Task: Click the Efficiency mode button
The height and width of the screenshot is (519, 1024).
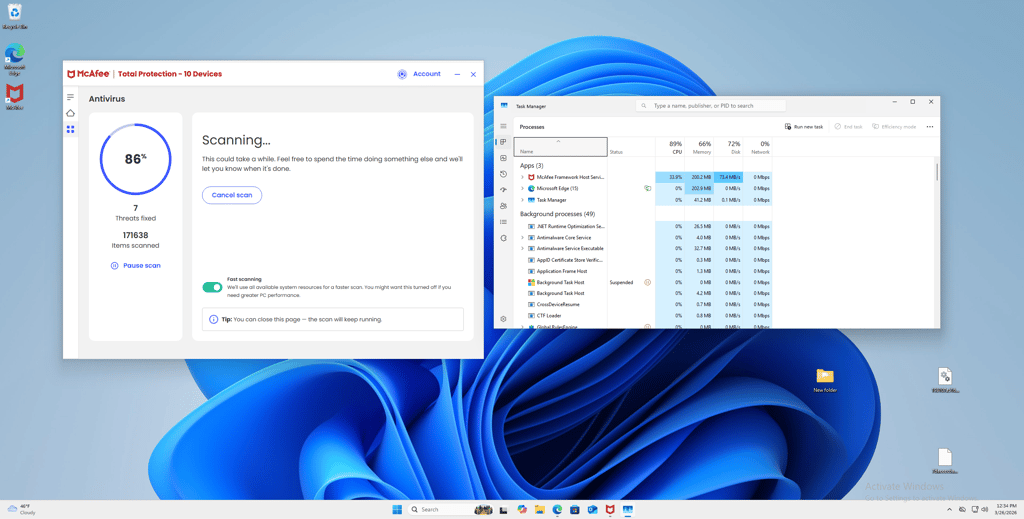Action: [894, 127]
